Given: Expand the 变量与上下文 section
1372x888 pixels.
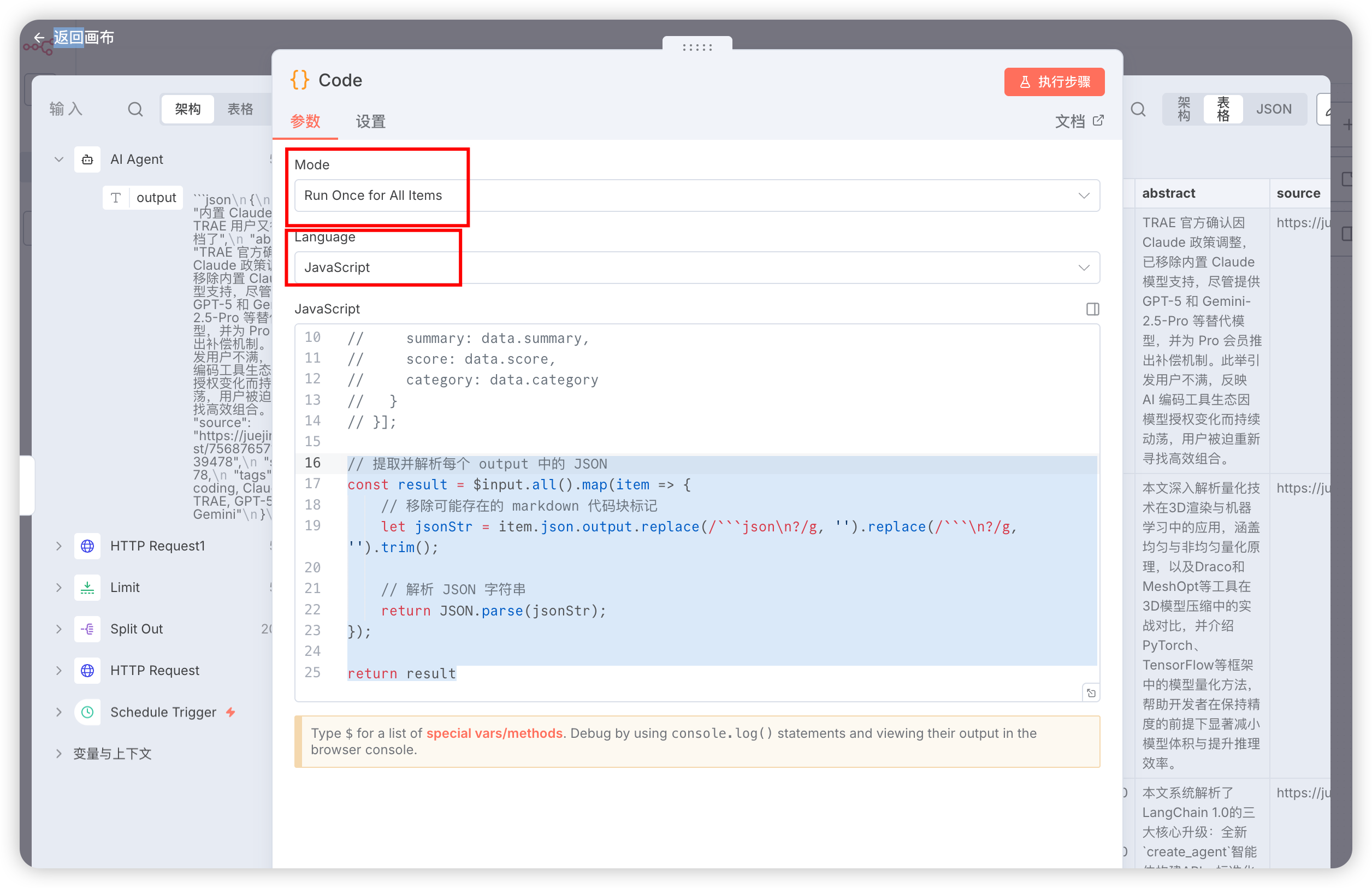Looking at the screenshot, I should pyautogui.click(x=59, y=753).
